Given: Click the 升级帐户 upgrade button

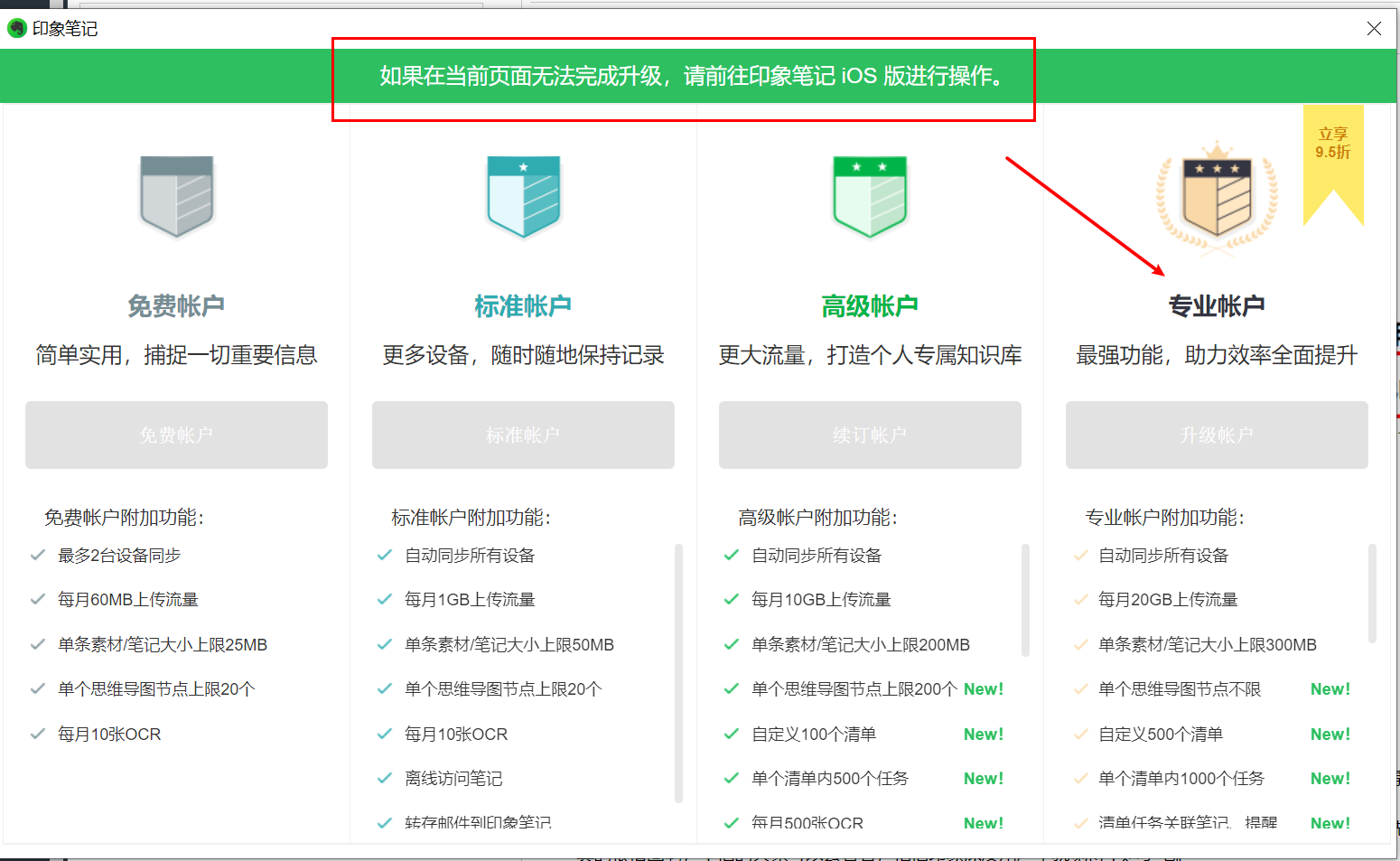Looking at the screenshot, I should 1217,435.
